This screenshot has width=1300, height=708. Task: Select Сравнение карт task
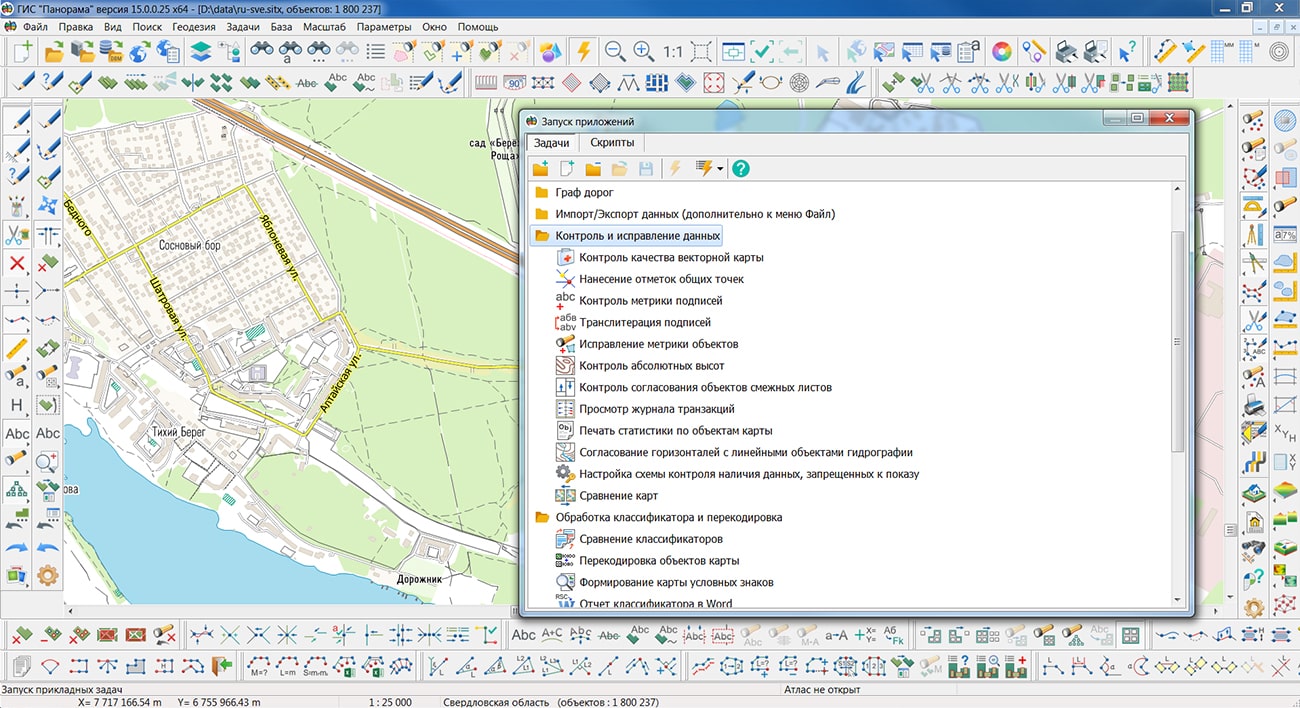[618, 496]
